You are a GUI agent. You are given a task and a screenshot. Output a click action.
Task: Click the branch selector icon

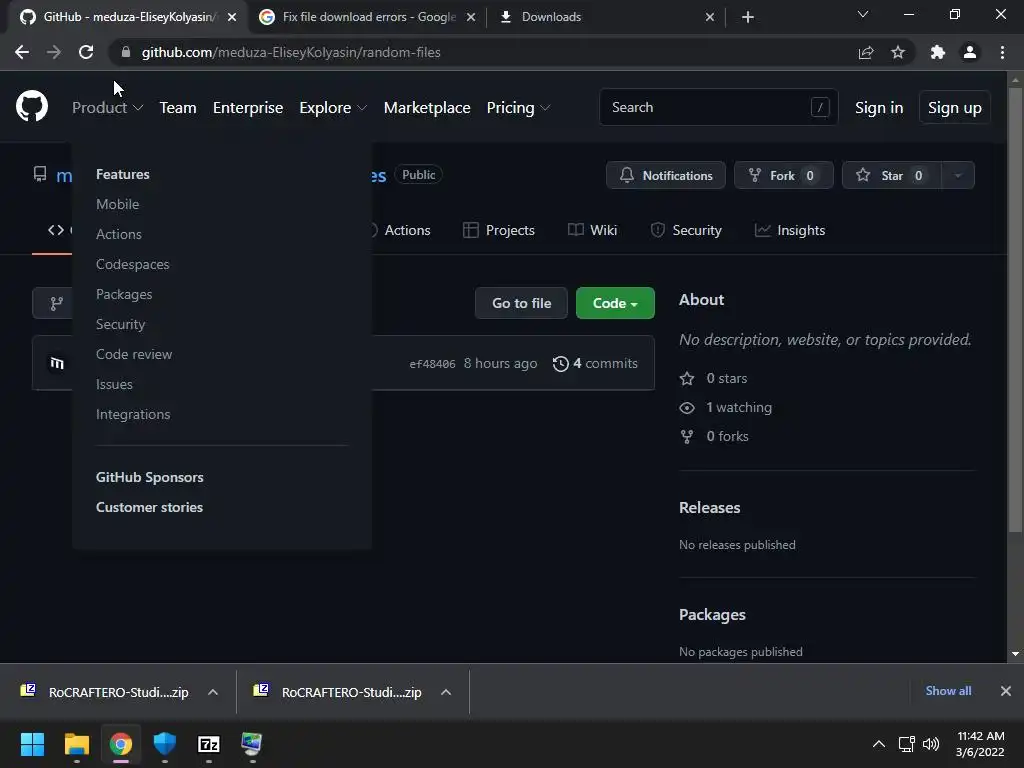[57, 303]
